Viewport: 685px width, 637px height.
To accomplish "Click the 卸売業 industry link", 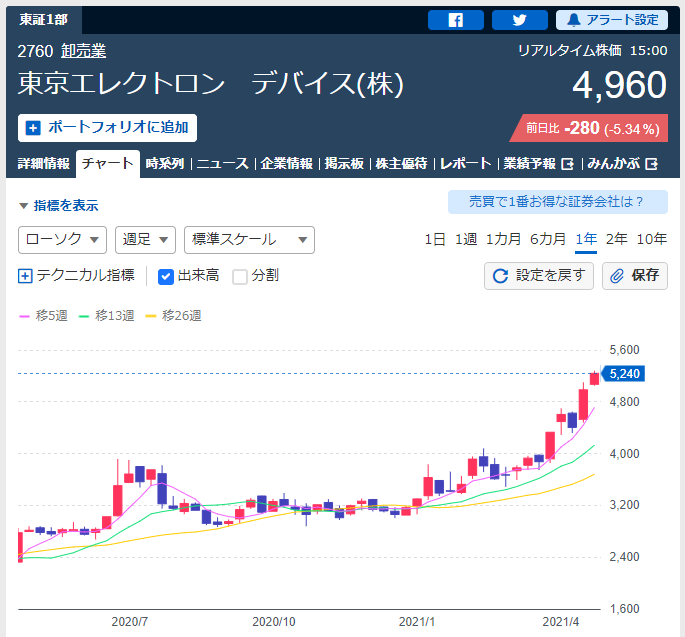I will point(83,51).
